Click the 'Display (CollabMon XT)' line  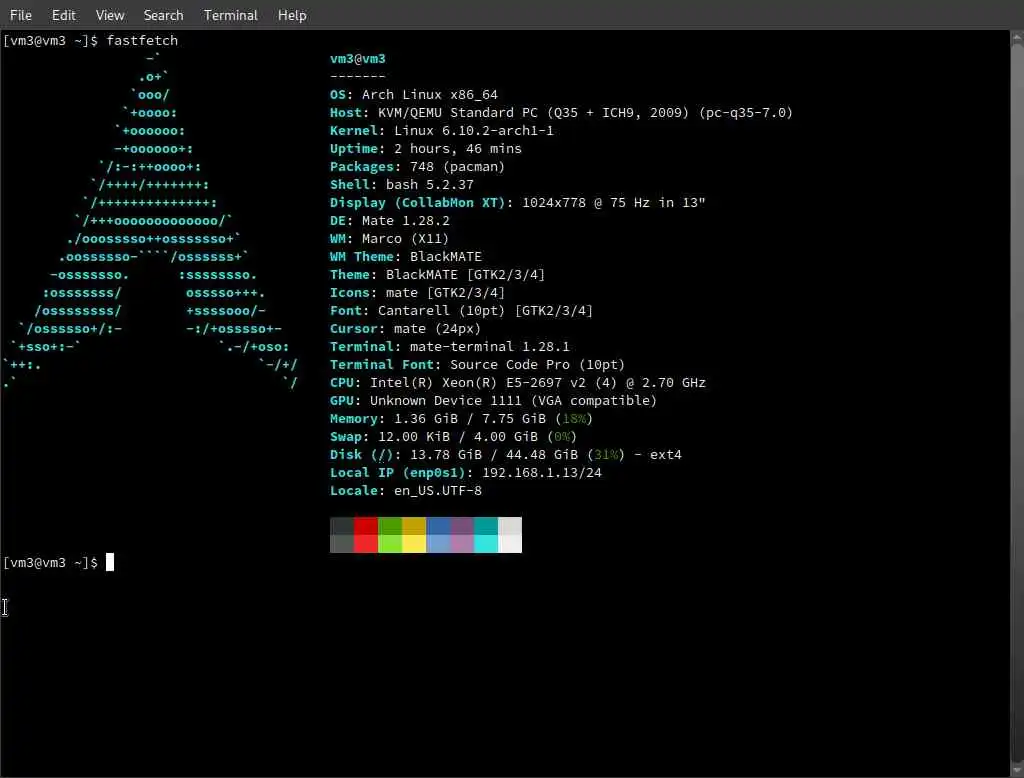(517, 203)
